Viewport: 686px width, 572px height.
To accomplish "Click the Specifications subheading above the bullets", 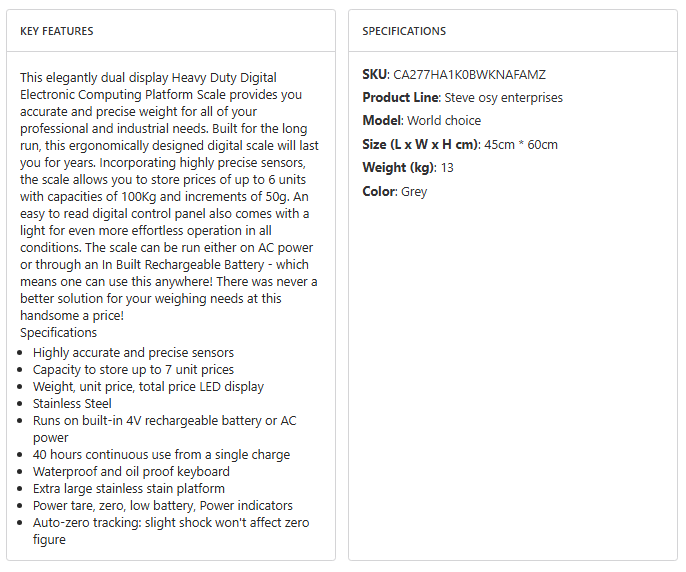I will coord(59,332).
